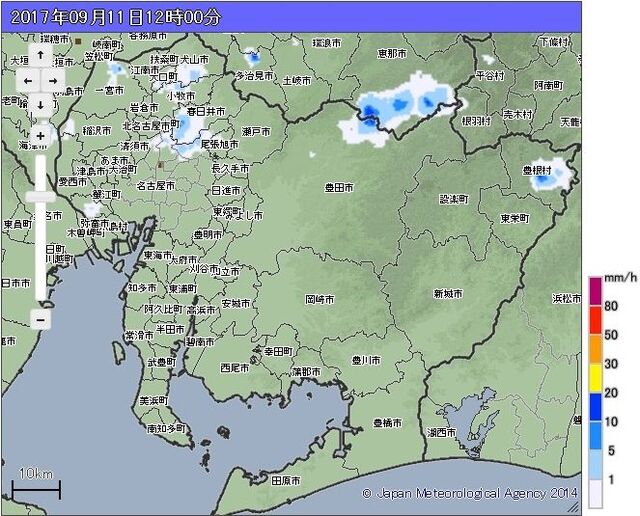Click the 田原市 map label
Image resolution: width=640 pixels, height=516 pixels.
click(x=286, y=481)
